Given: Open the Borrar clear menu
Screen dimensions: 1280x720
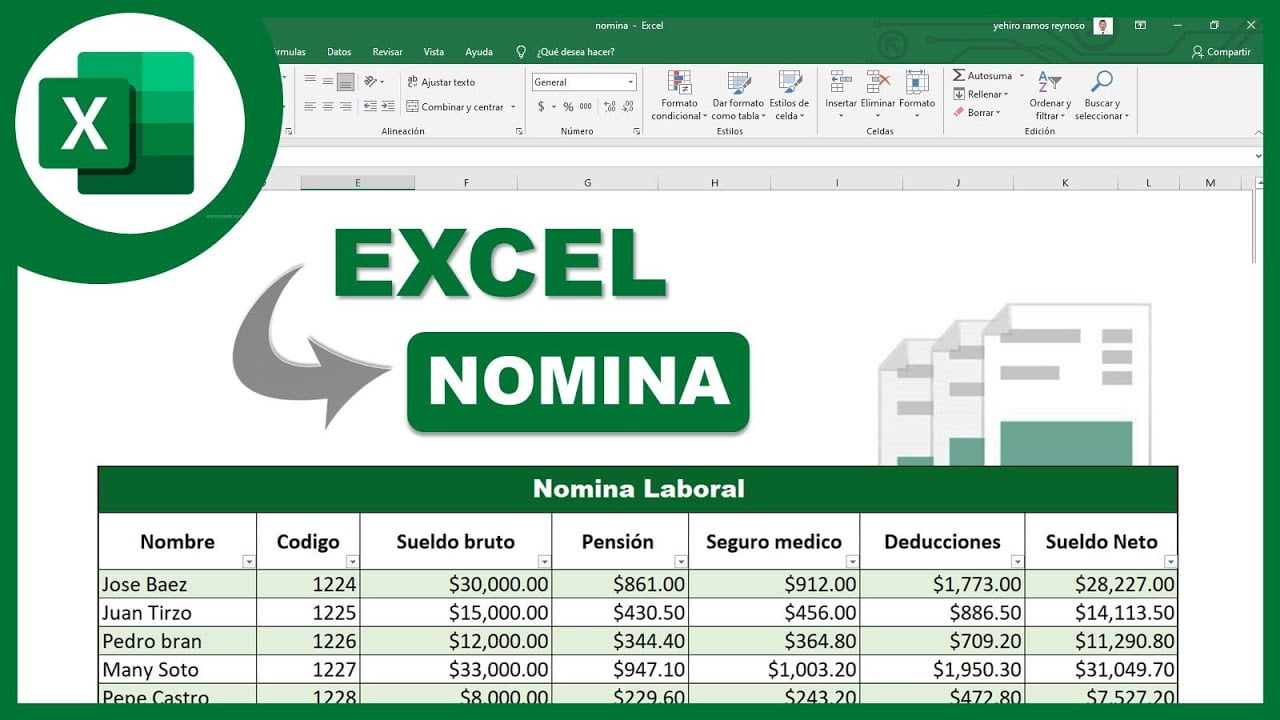Looking at the screenshot, I should [976, 113].
